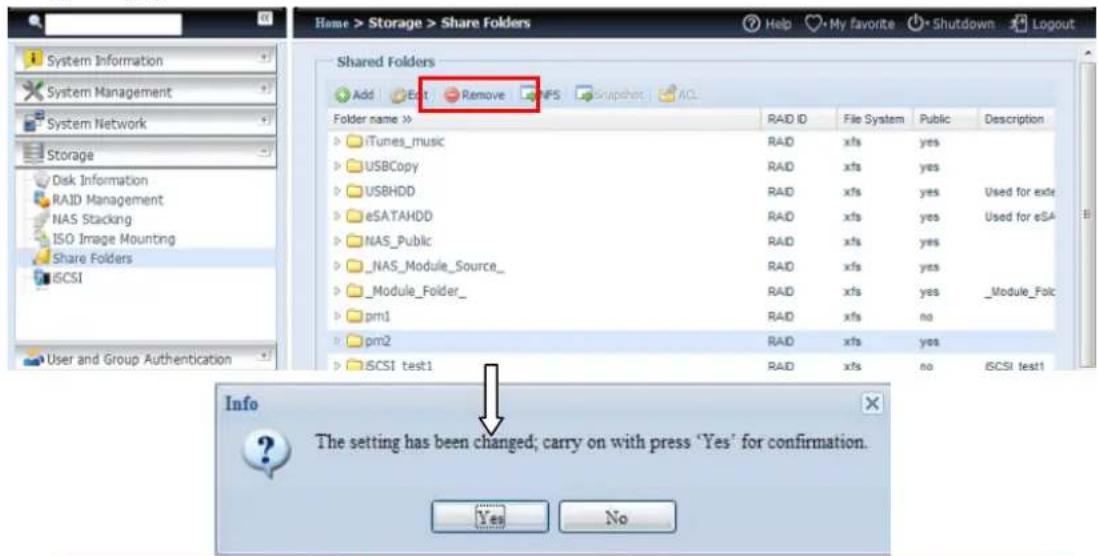The width and height of the screenshot is (1098, 556).
Task: Expand the System Network section
Action: (x=265, y=123)
